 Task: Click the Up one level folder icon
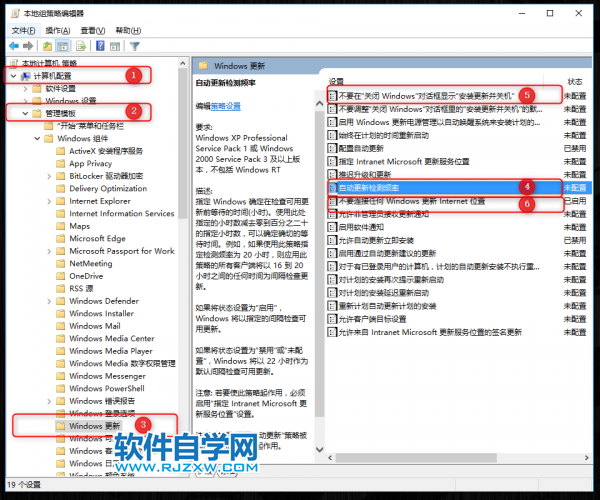pyautogui.click(x=47, y=46)
